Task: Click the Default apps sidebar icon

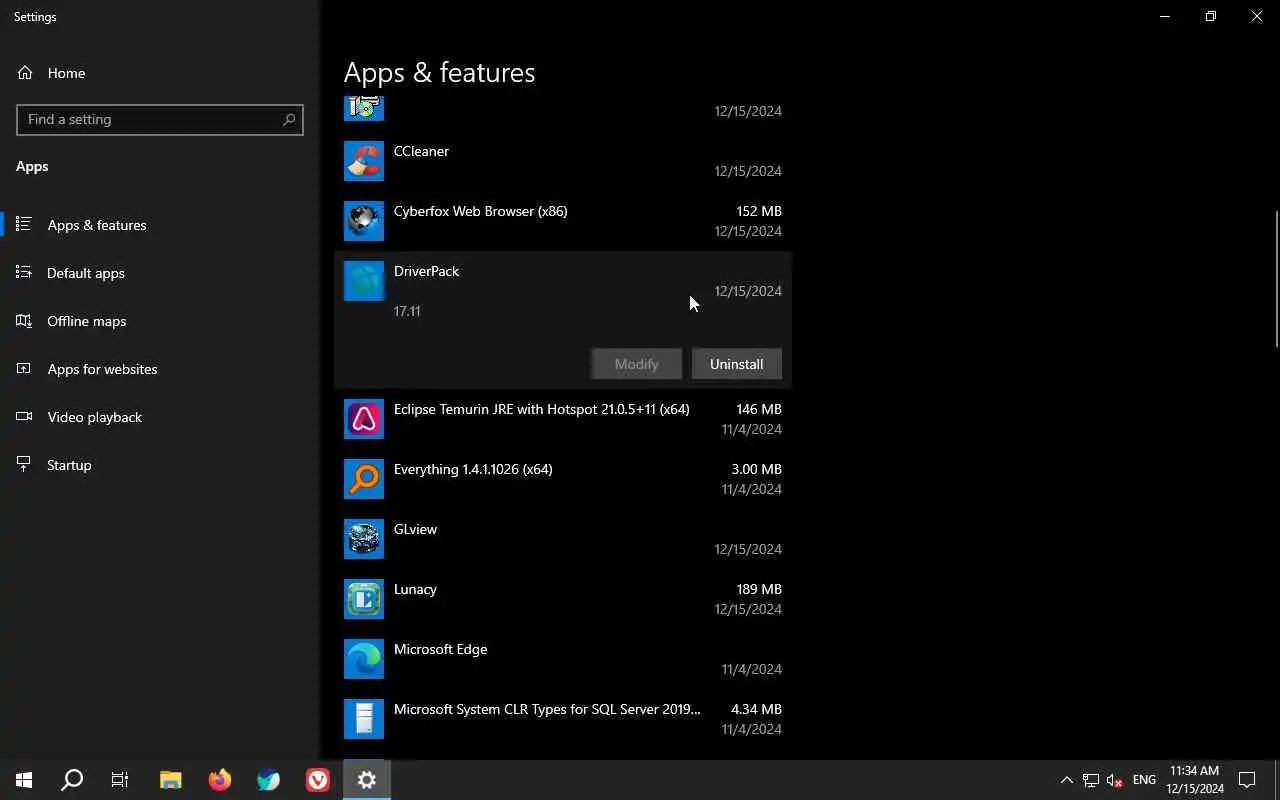Action: point(25,273)
